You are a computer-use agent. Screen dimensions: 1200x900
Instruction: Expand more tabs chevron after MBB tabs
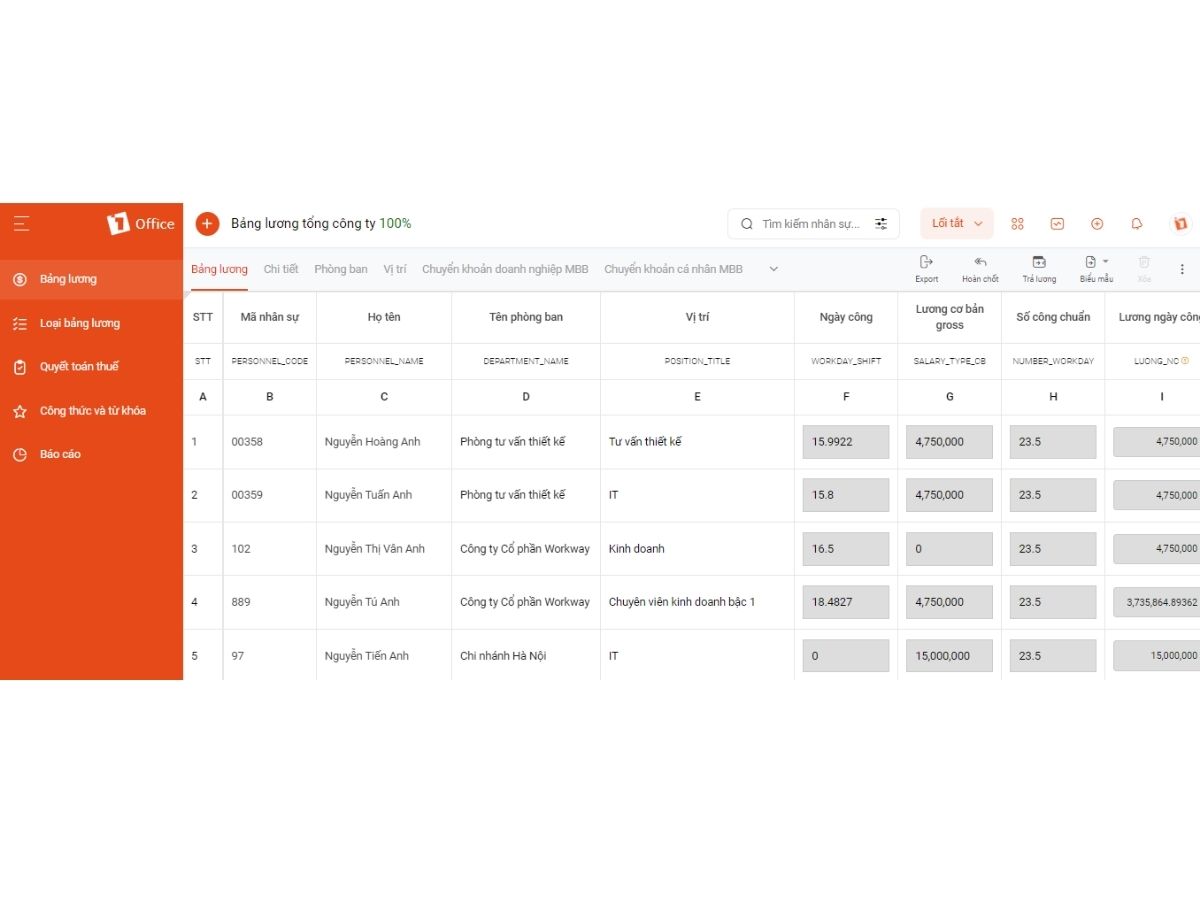click(773, 269)
